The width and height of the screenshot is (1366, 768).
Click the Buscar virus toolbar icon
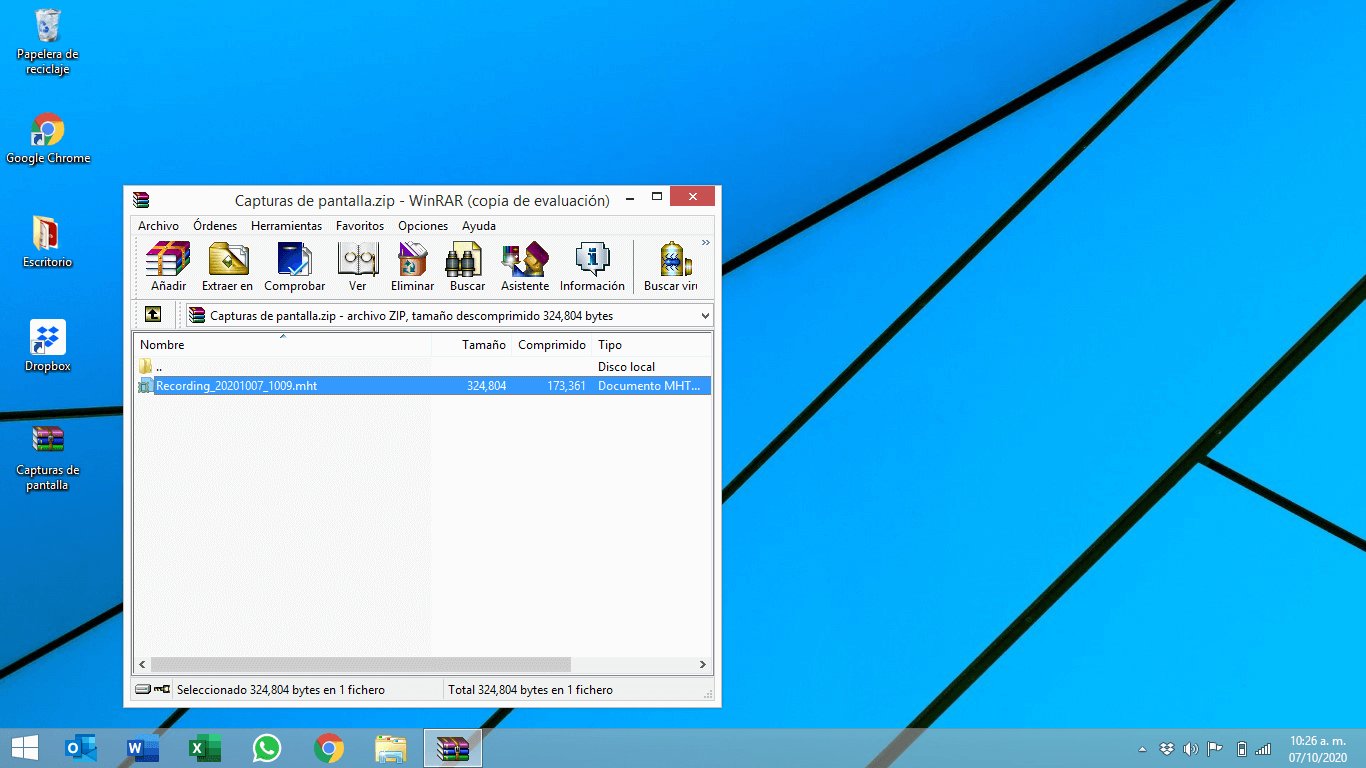pyautogui.click(x=671, y=267)
